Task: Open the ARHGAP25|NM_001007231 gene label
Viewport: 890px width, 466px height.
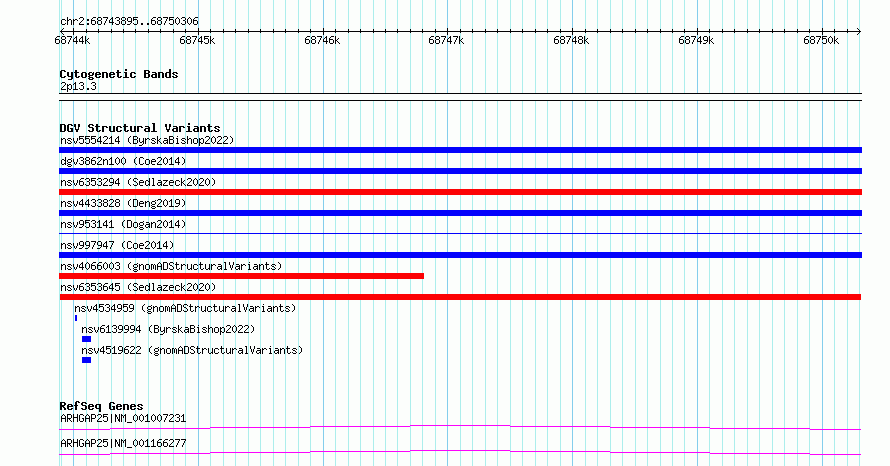Action: 123,418
